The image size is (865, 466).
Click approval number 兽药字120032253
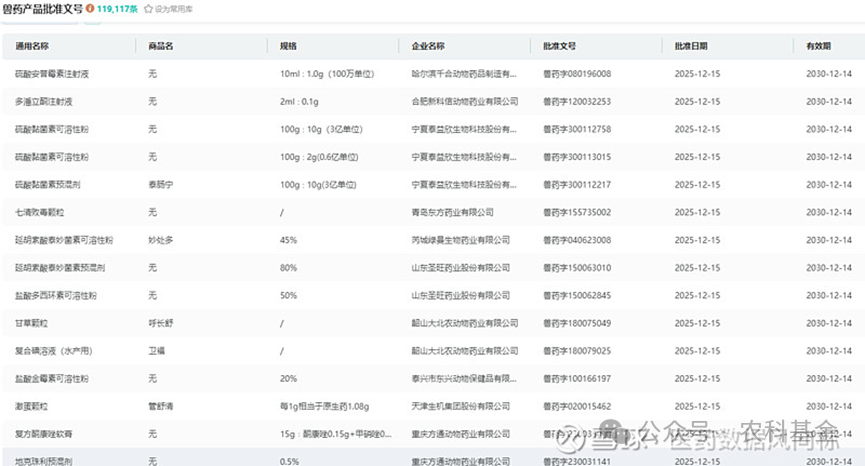(577, 101)
